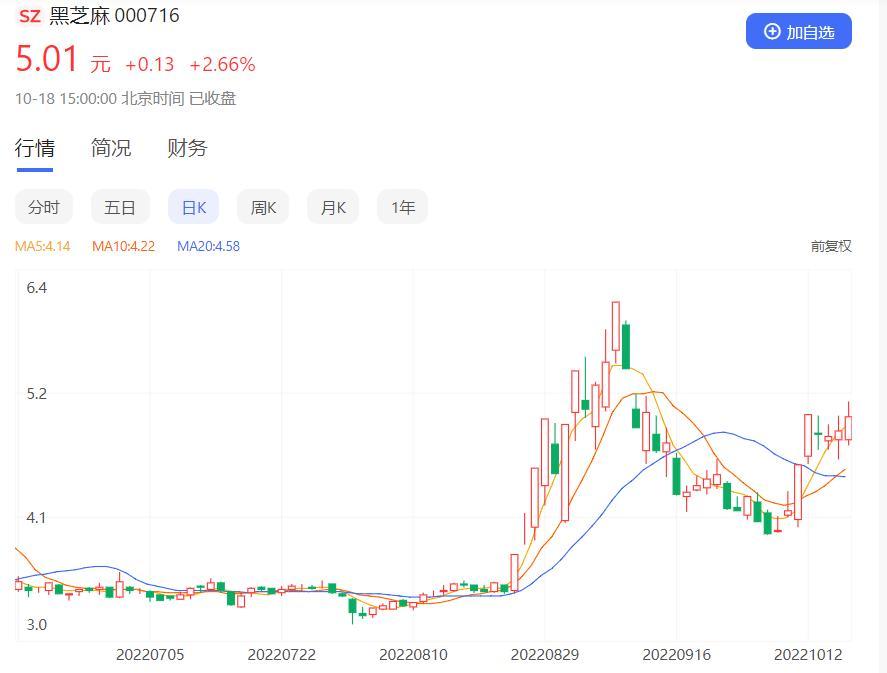Click the 20220829 date axis label
Image resolution: width=887 pixels, height=673 pixels.
545,655
